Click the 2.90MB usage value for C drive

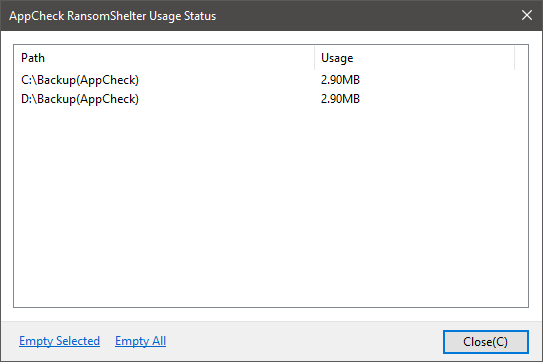point(340,80)
